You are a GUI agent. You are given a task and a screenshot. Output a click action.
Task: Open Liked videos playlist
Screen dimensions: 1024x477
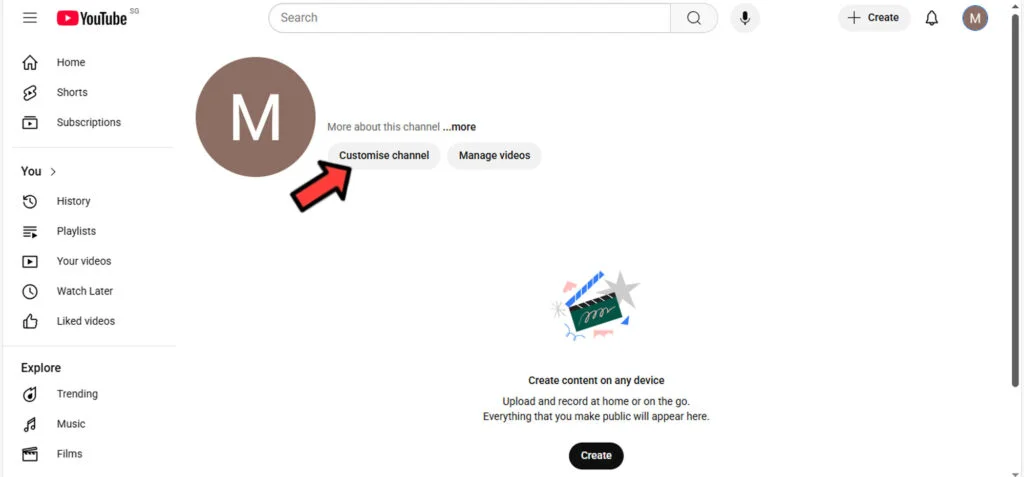[x=85, y=321]
